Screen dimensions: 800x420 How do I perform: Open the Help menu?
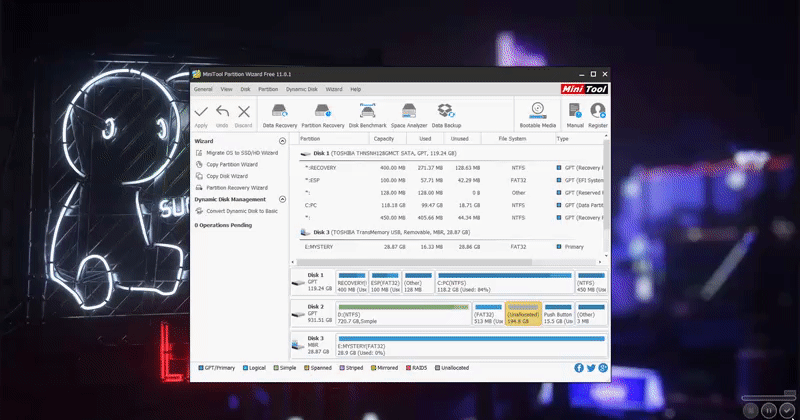pos(356,89)
